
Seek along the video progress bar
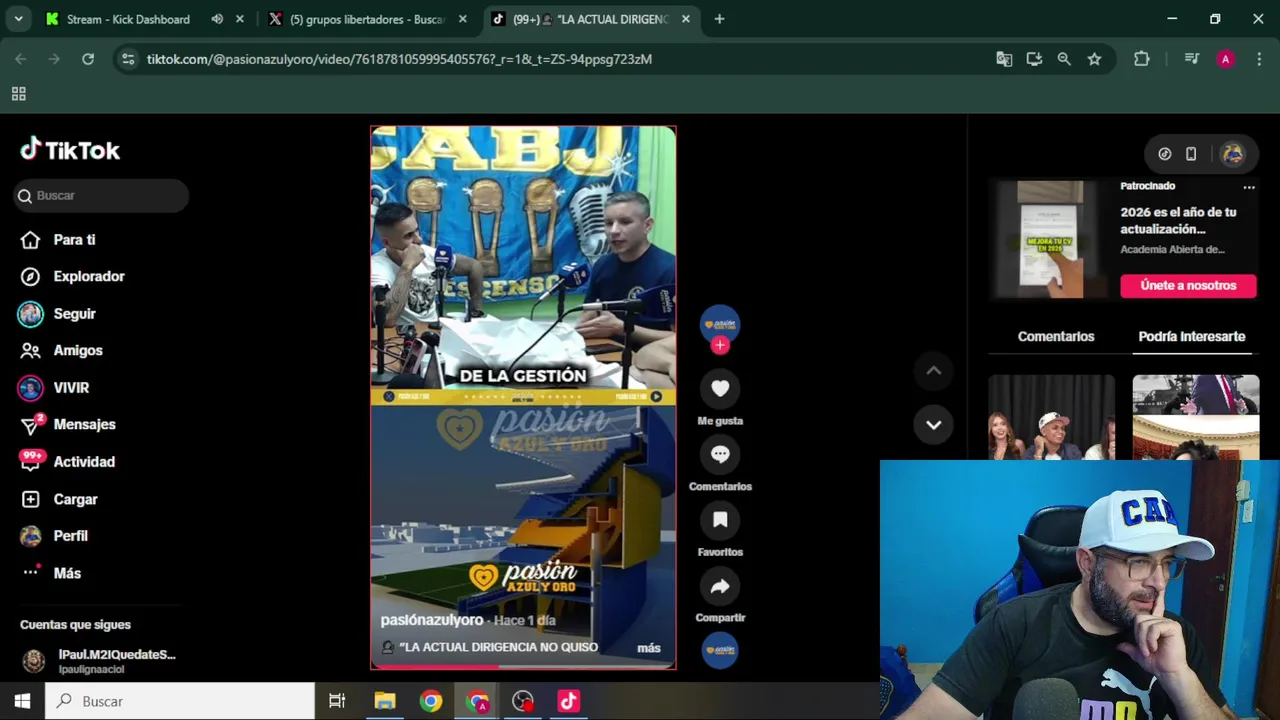point(523,667)
